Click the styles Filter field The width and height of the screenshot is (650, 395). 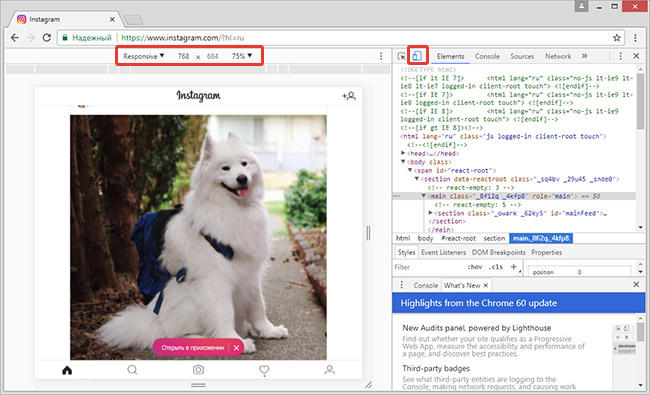point(429,267)
